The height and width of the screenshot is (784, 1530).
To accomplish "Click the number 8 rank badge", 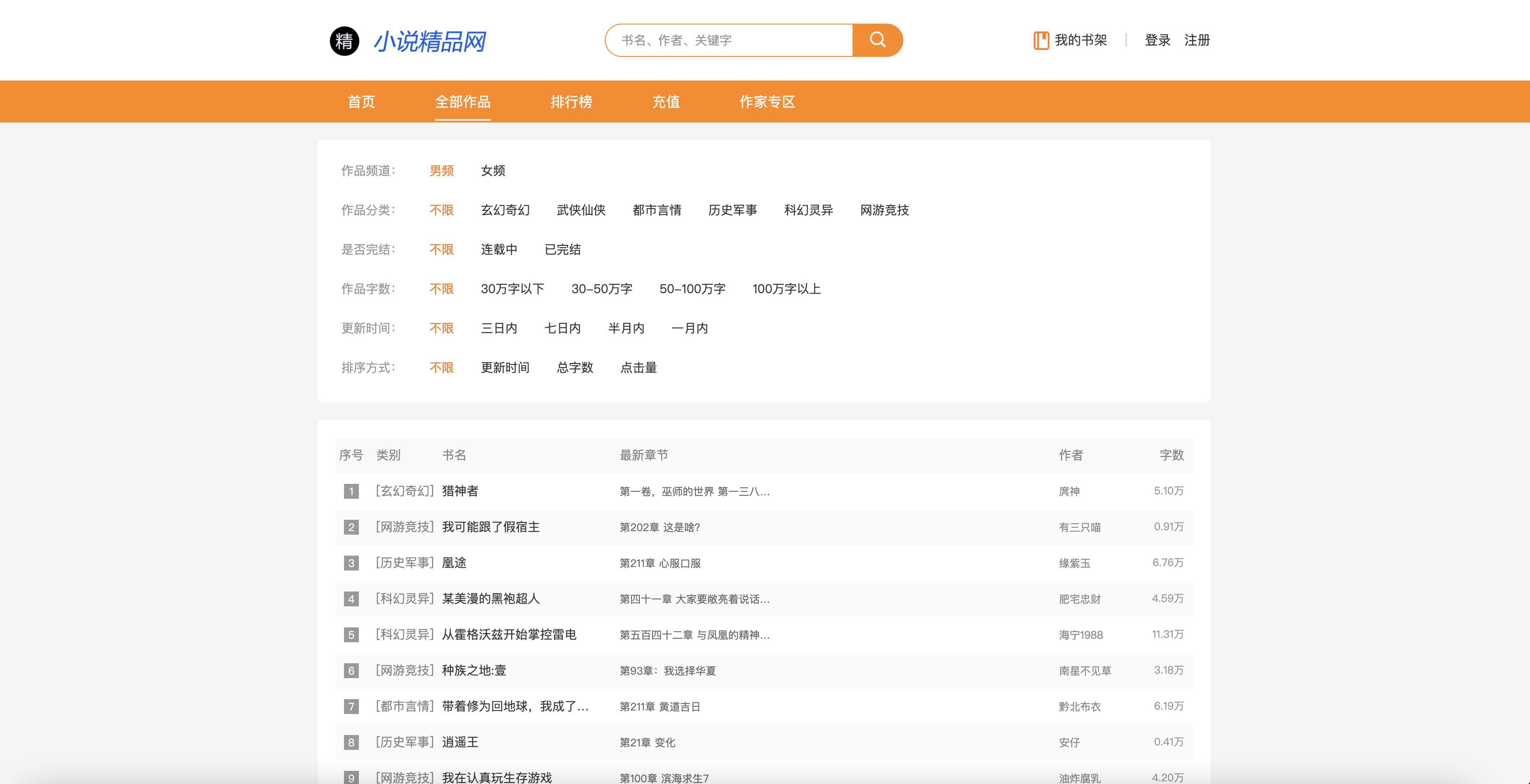I will tap(351, 742).
